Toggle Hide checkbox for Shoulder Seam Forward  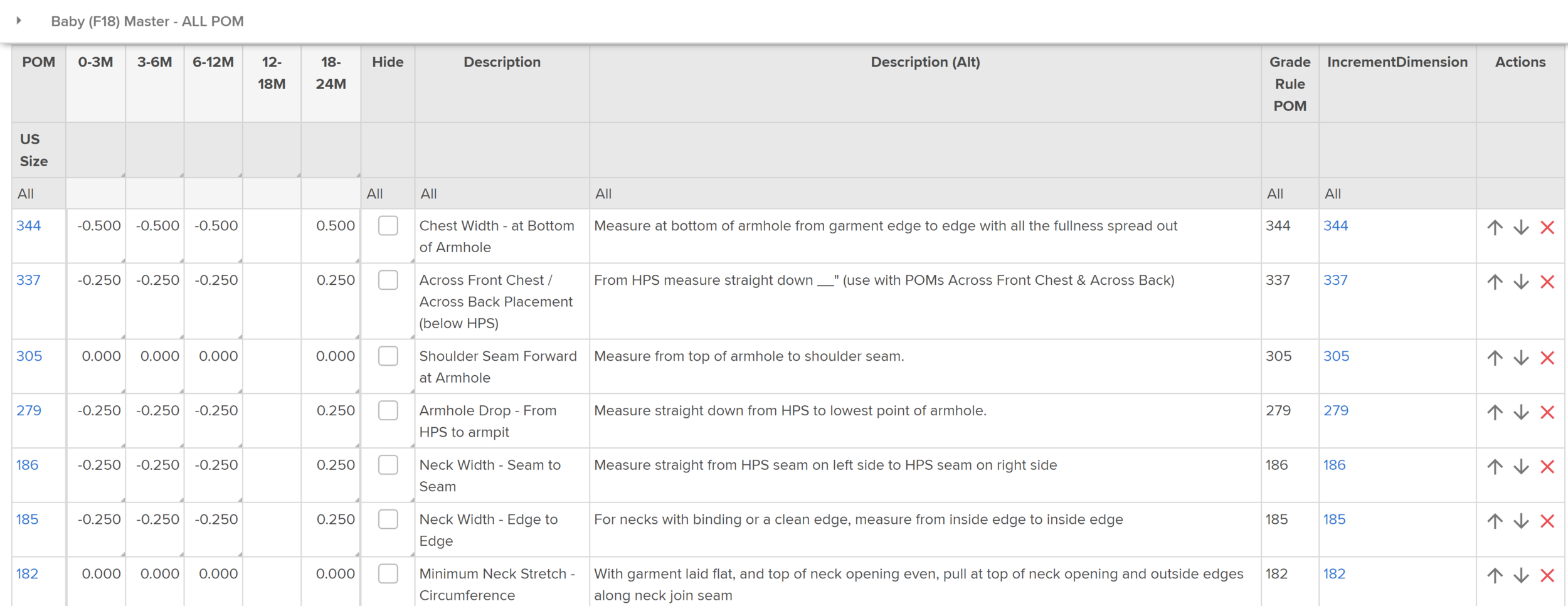click(388, 356)
